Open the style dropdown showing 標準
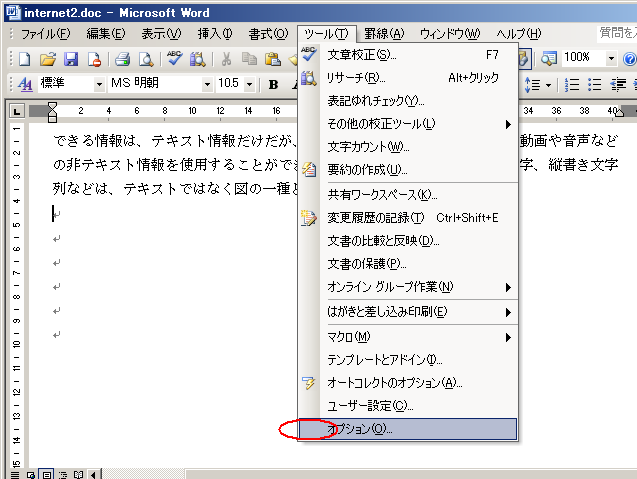 (100, 85)
